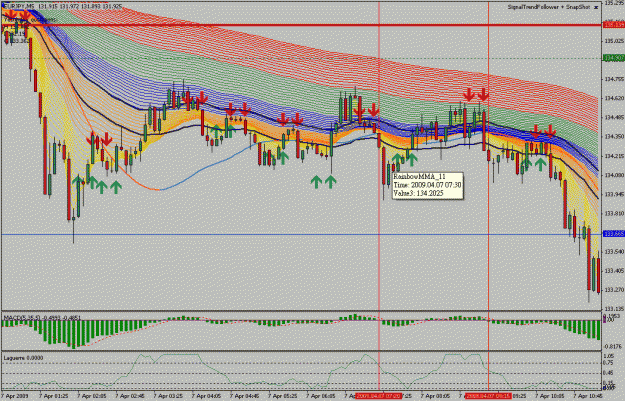Click the MACD indicator label

tap(42, 318)
